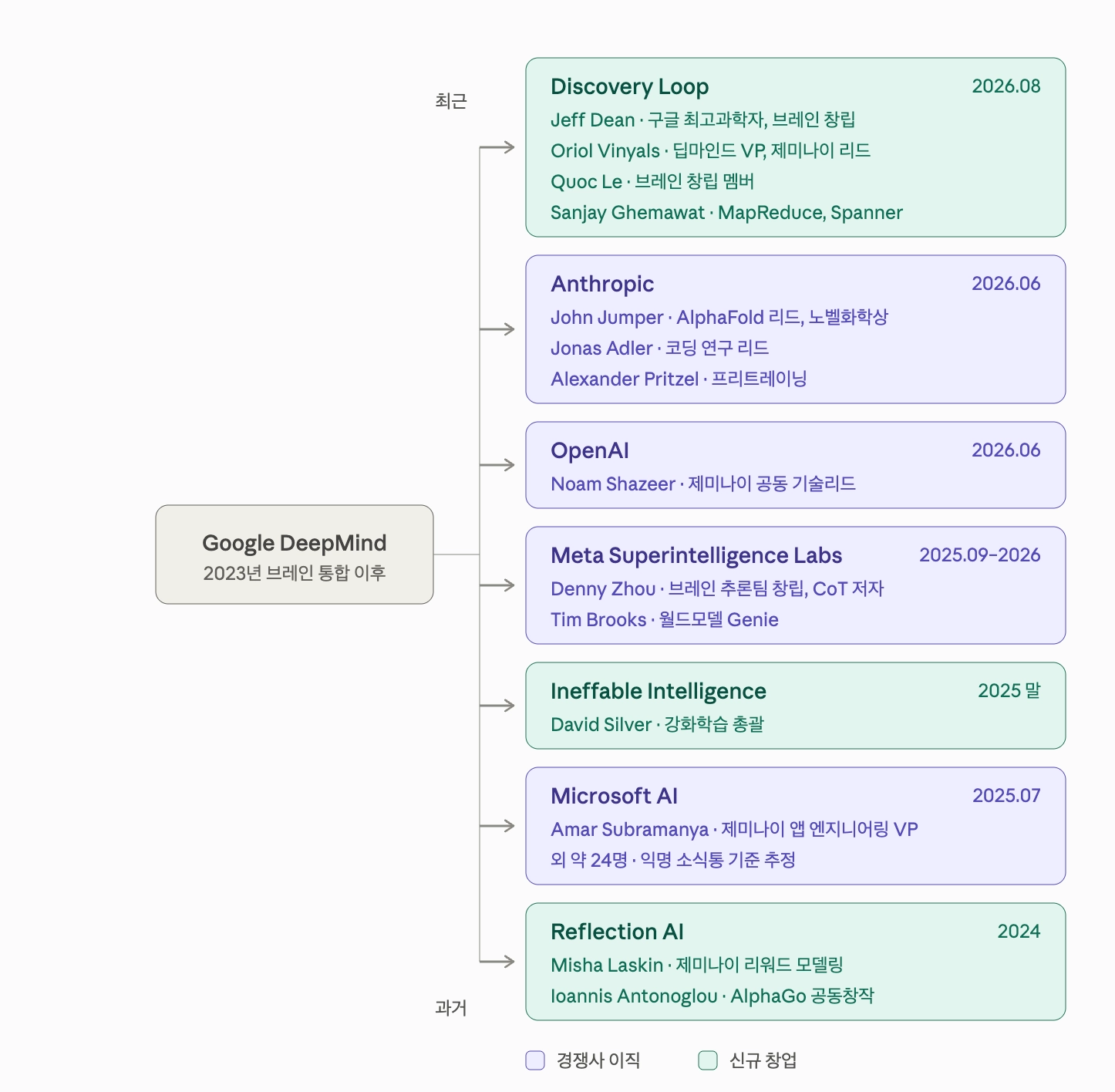The image size is (1115, 1092).
Task: Click the Noam Shazeer entry
Action: click(x=703, y=484)
